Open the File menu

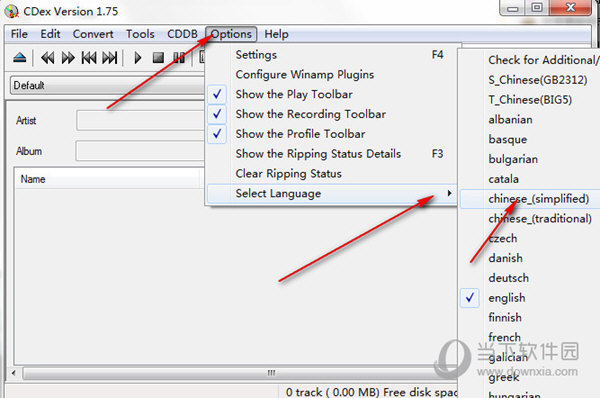pyautogui.click(x=19, y=34)
